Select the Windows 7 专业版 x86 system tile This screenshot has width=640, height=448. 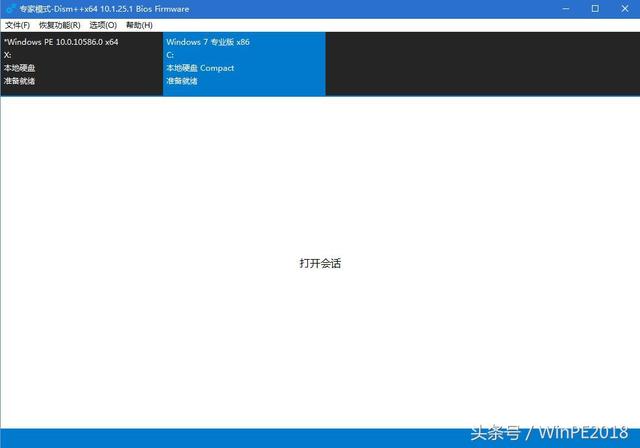coord(244,64)
